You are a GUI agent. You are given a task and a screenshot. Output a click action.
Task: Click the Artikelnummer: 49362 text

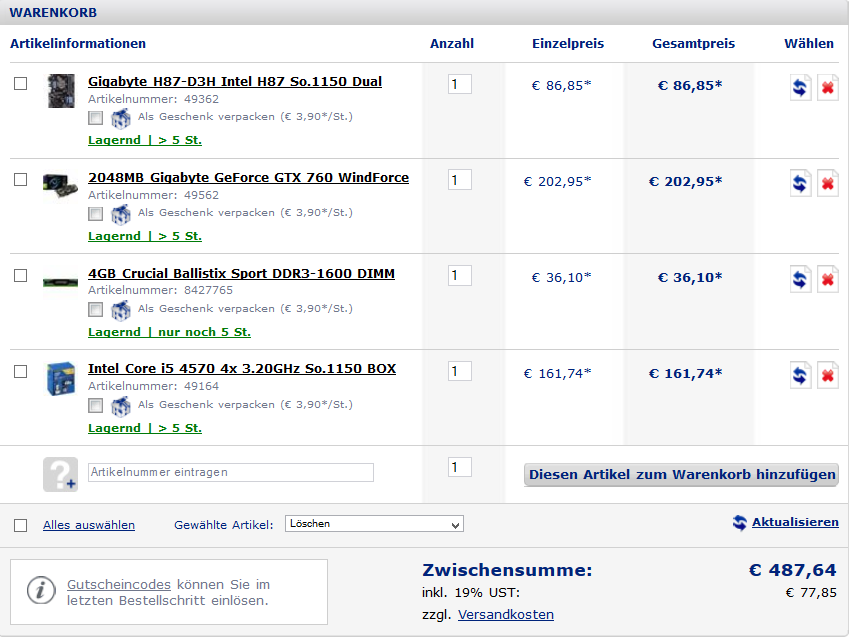click(x=154, y=99)
